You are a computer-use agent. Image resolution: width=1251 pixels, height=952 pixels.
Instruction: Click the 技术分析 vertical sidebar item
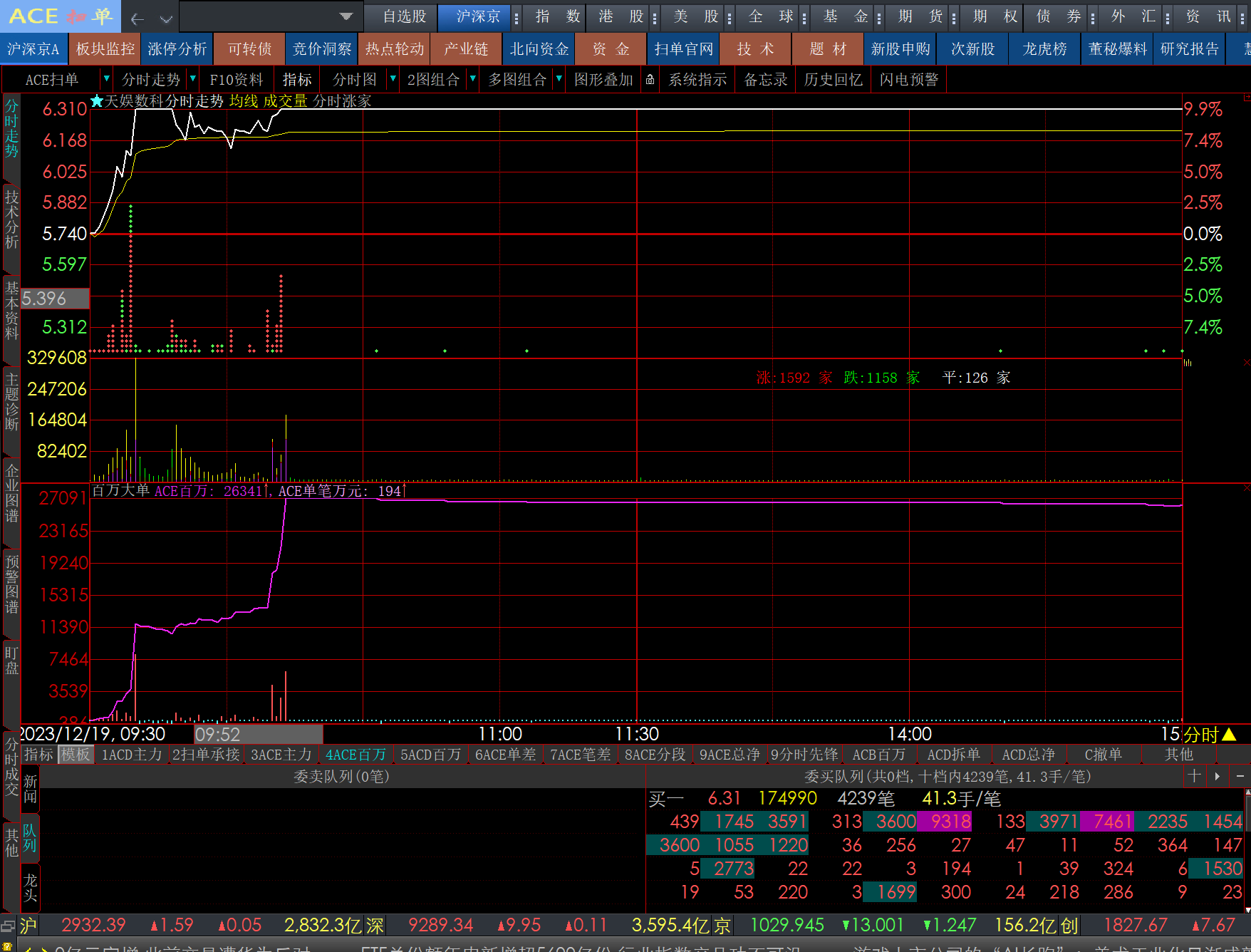11,219
